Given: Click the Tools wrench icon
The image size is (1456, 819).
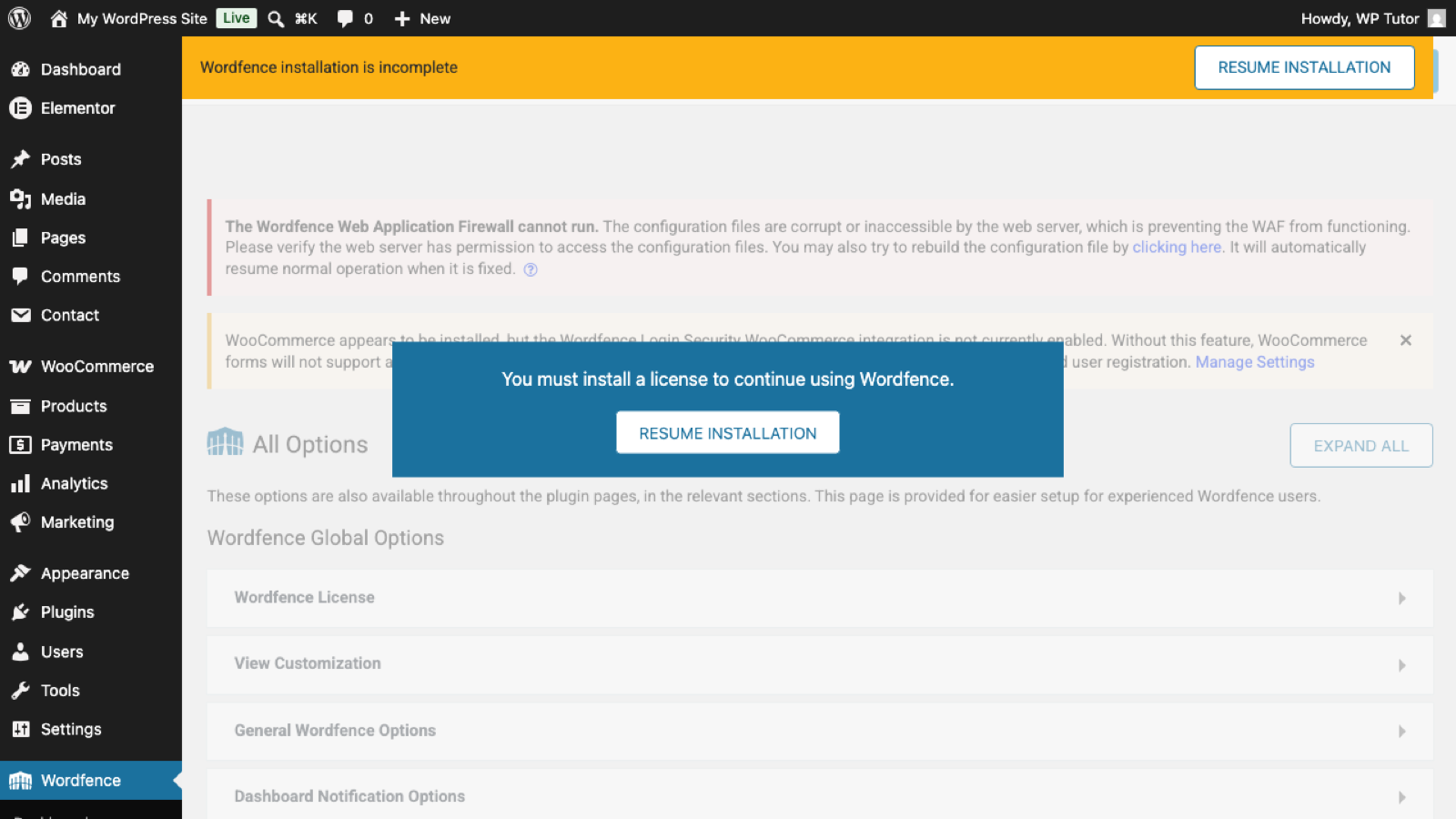Looking at the screenshot, I should pos(20,691).
